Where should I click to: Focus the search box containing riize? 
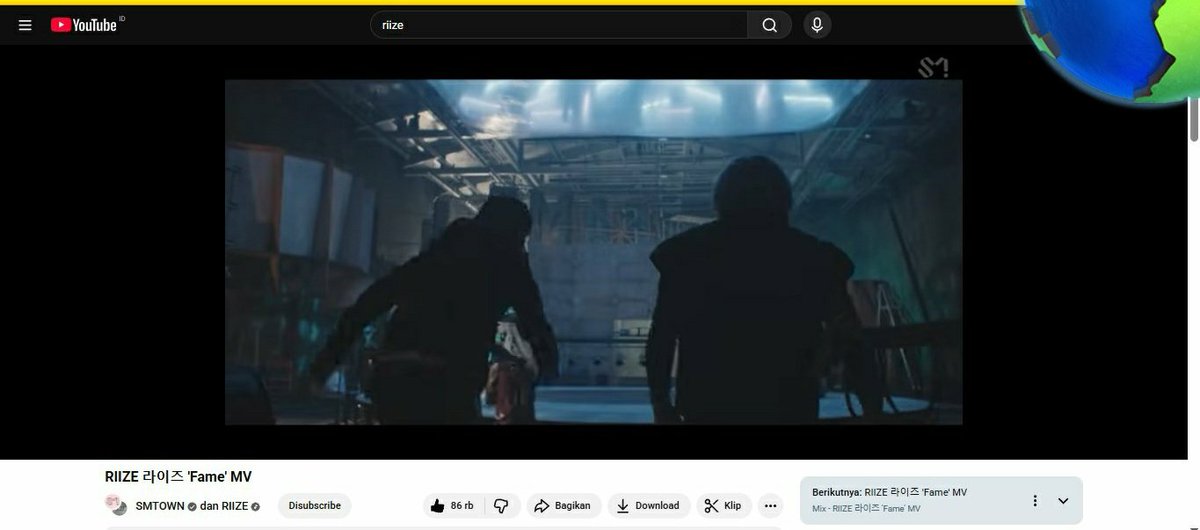click(x=559, y=25)
